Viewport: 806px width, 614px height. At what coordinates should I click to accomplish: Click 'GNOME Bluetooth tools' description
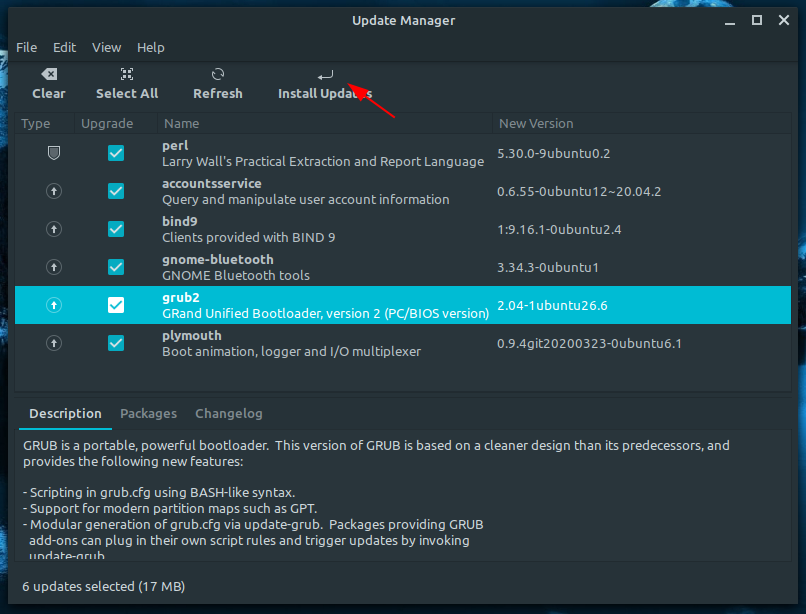[236, 276]
